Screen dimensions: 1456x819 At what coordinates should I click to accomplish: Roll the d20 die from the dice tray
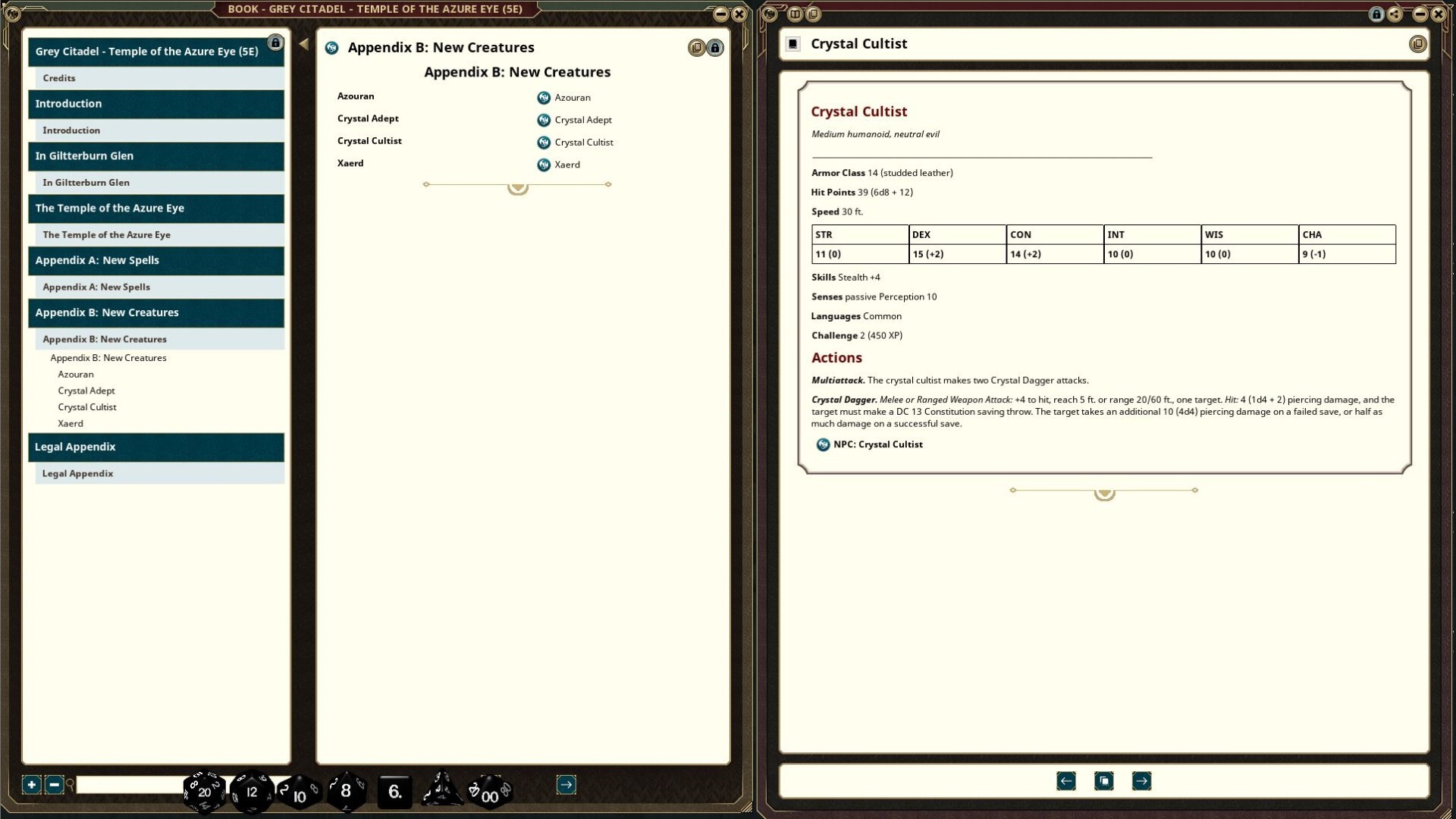coord(203,791)
